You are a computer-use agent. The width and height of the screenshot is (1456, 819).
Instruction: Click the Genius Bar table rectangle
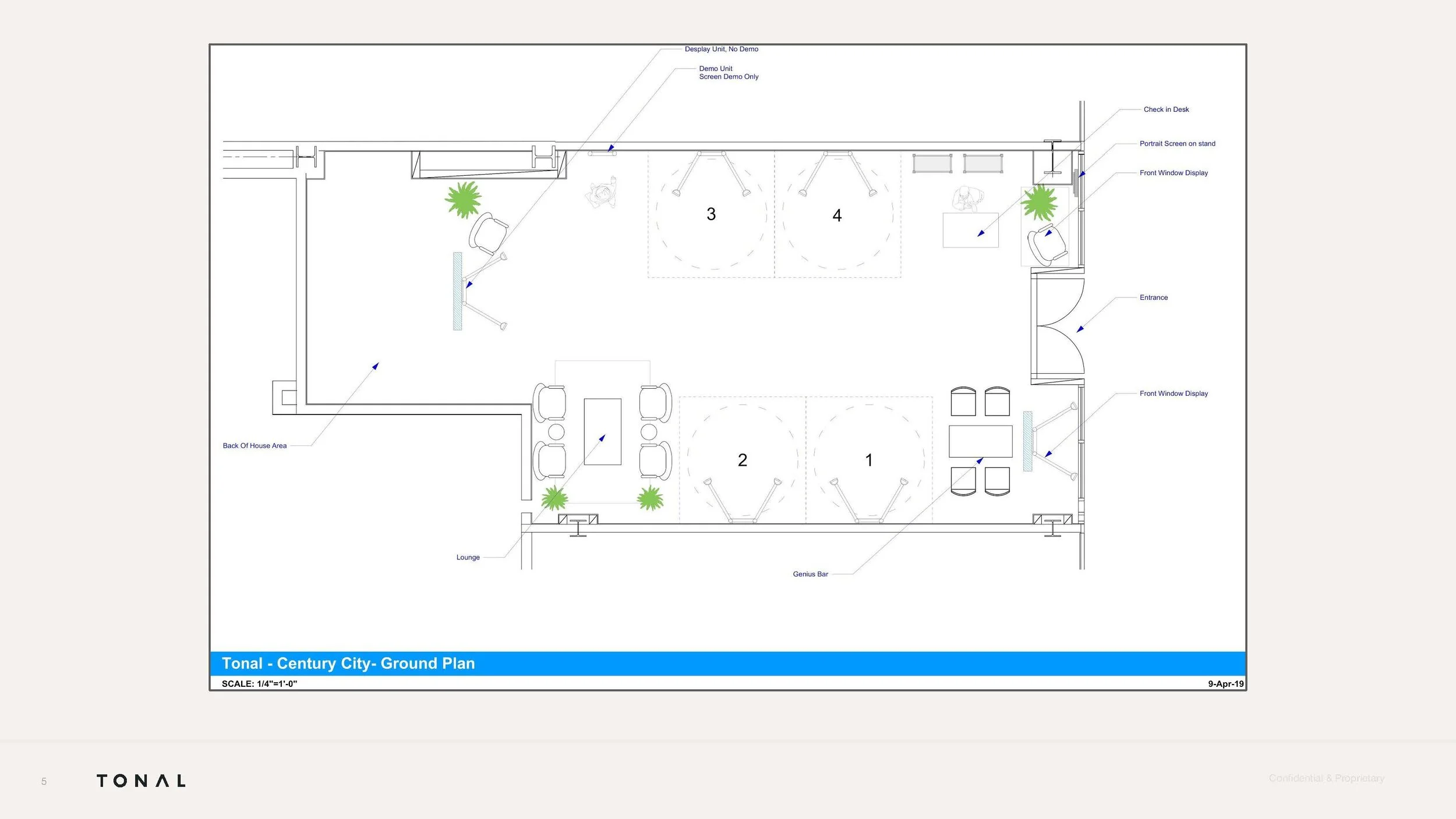click(980, 441)
